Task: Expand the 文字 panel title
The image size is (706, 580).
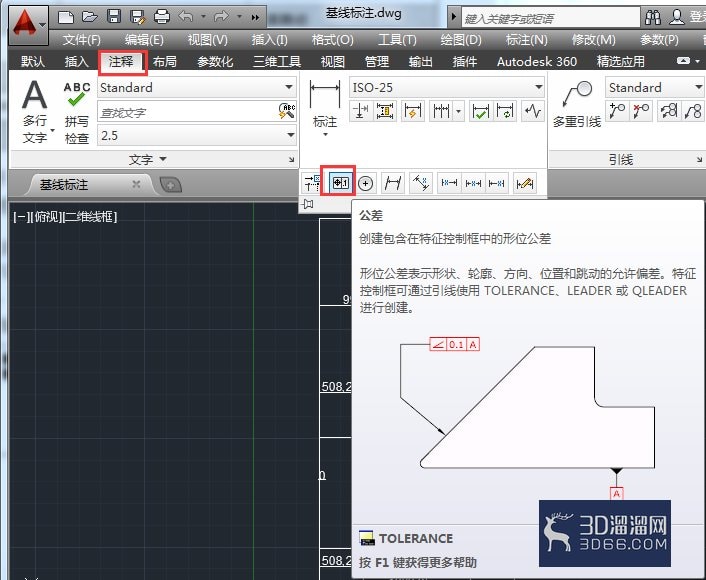Action: tap(147, 159)
